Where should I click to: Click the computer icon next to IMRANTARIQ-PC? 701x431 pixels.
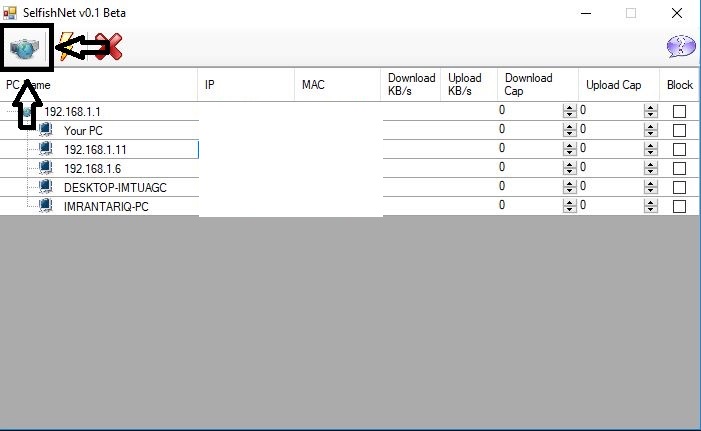46,206
